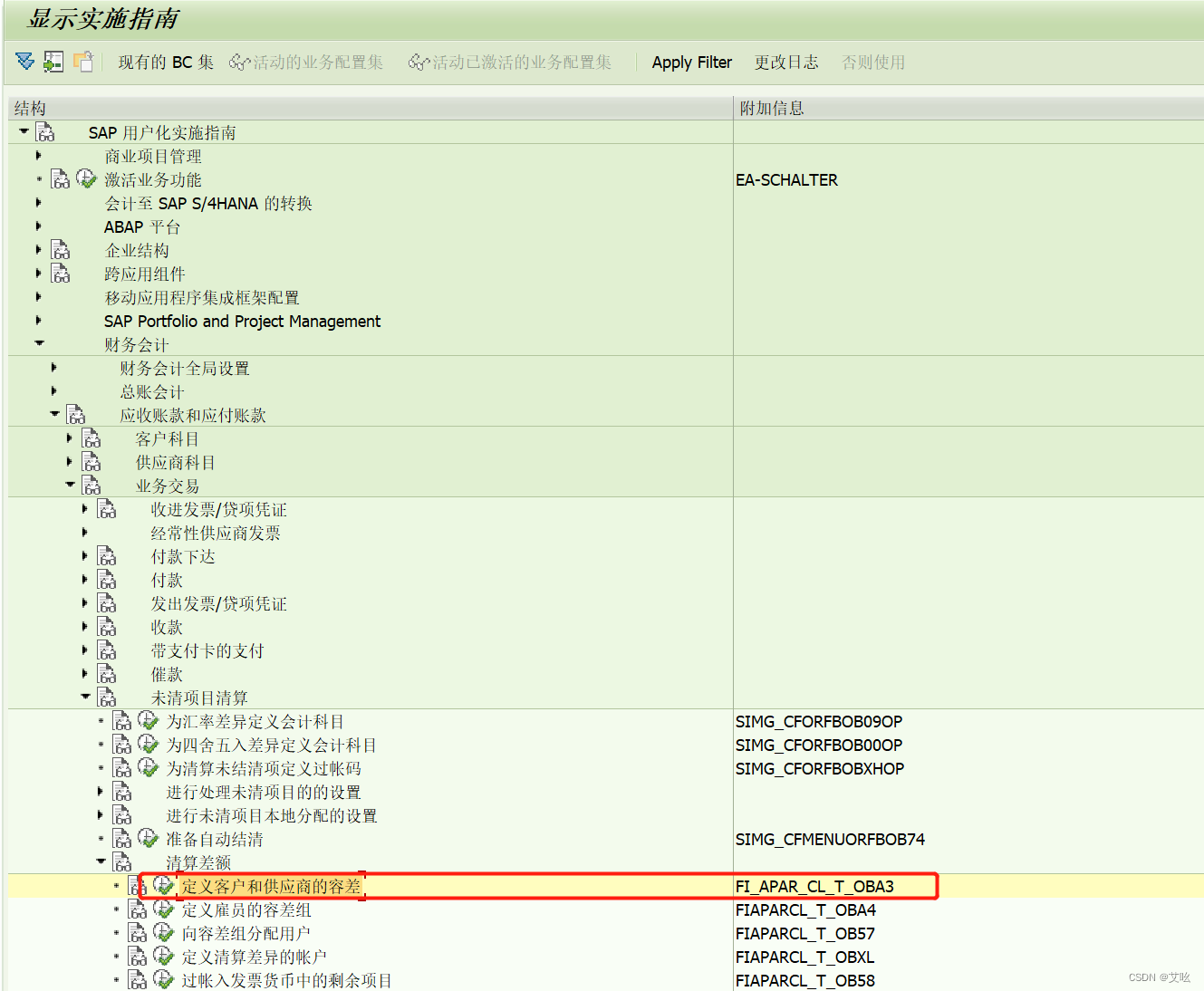This screenshot has height=991, width=1204.
Task: Collapse 清算差额 node
Action: [101, 861]
